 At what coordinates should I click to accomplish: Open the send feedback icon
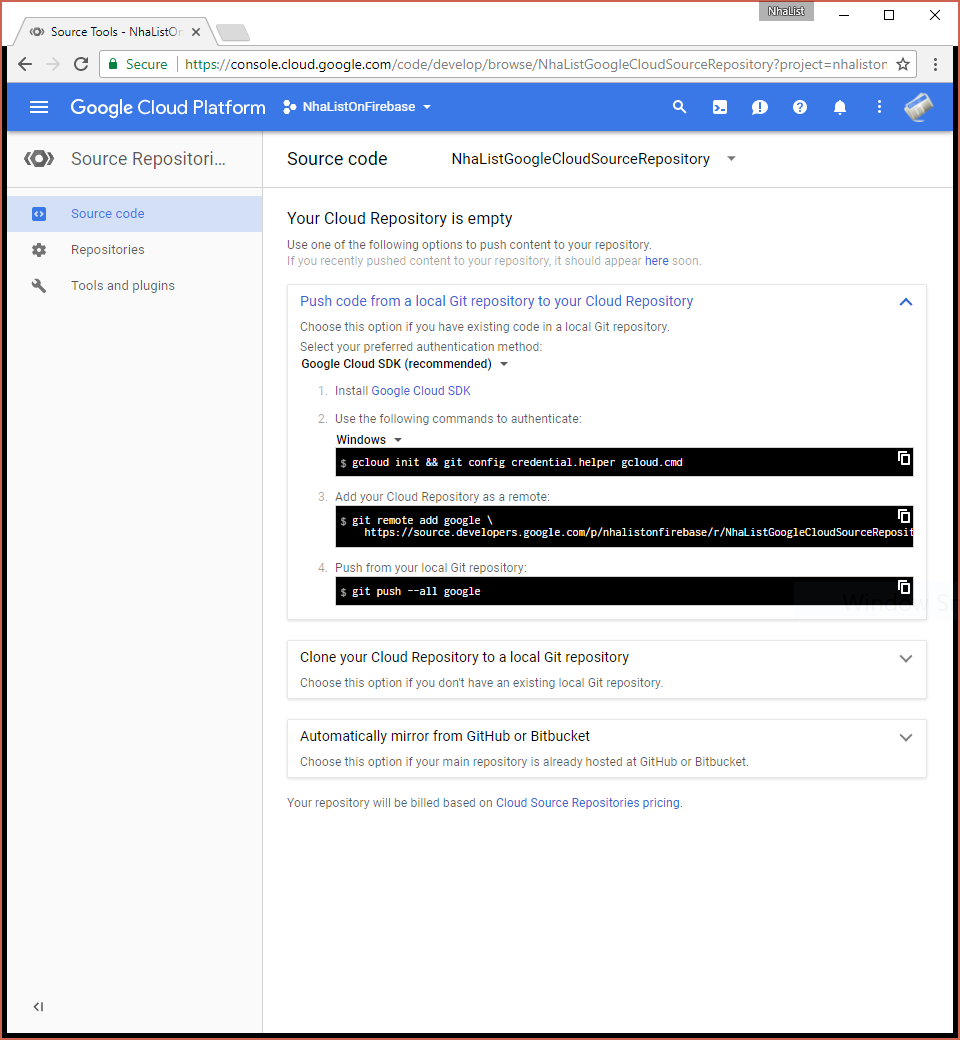coord(760,107)
